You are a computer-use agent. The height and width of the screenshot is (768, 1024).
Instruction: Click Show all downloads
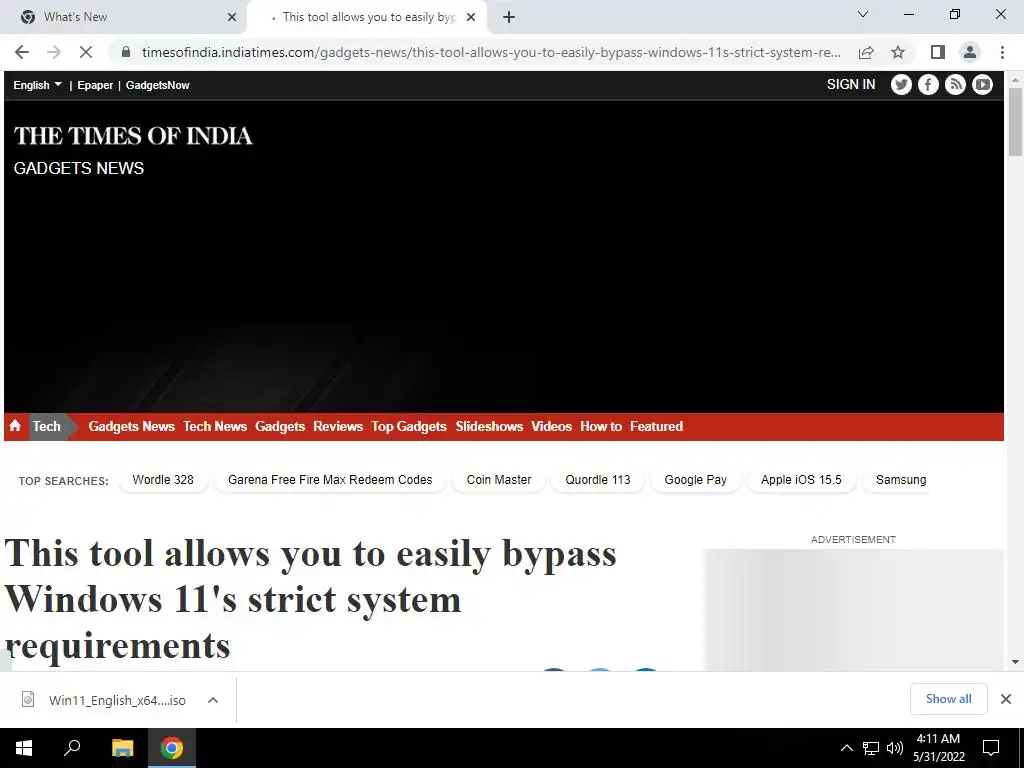(948, 699)
